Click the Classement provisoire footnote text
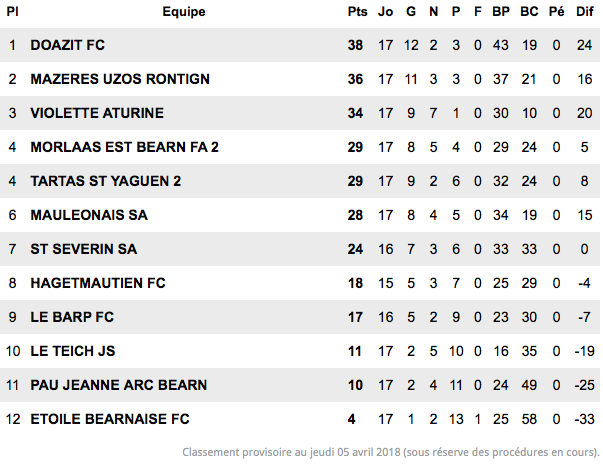 tap(391, 452)
